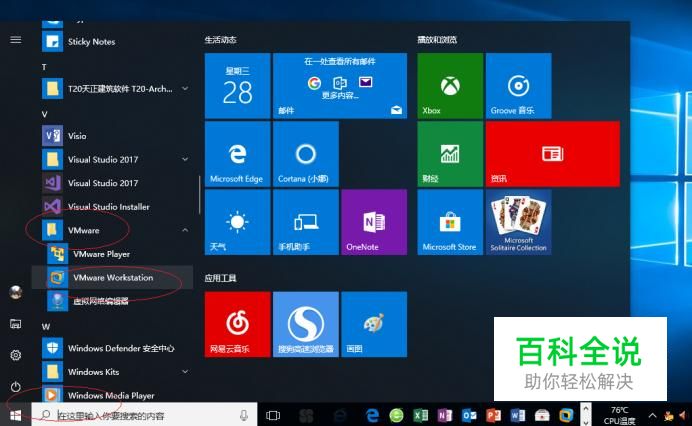Viewport: 692px width, 426px height.
Task: Open Edge from the taskbar
Action: click(373, 415)
